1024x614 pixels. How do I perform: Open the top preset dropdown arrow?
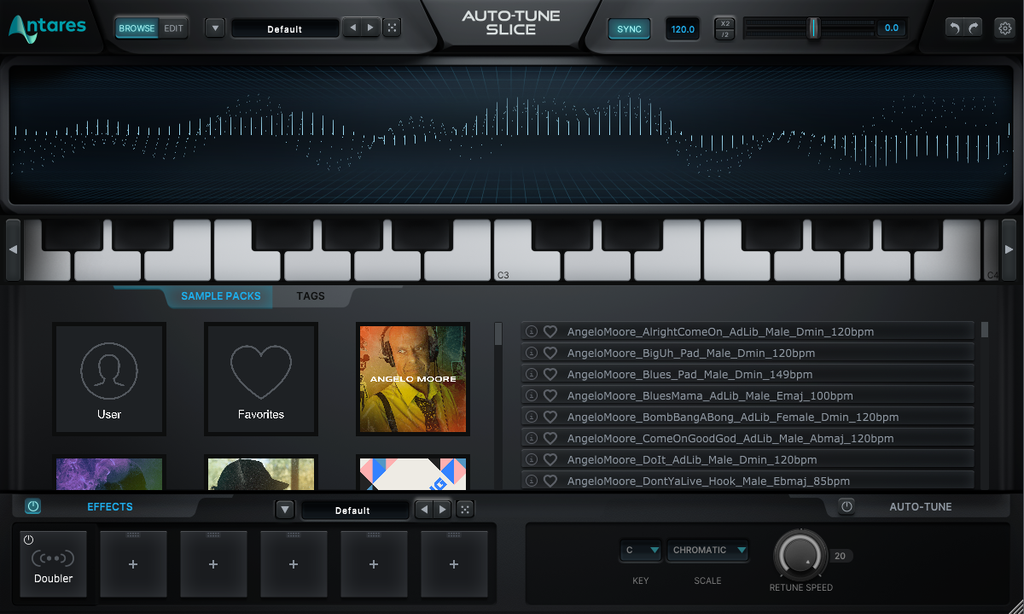[x=215, y=28]
